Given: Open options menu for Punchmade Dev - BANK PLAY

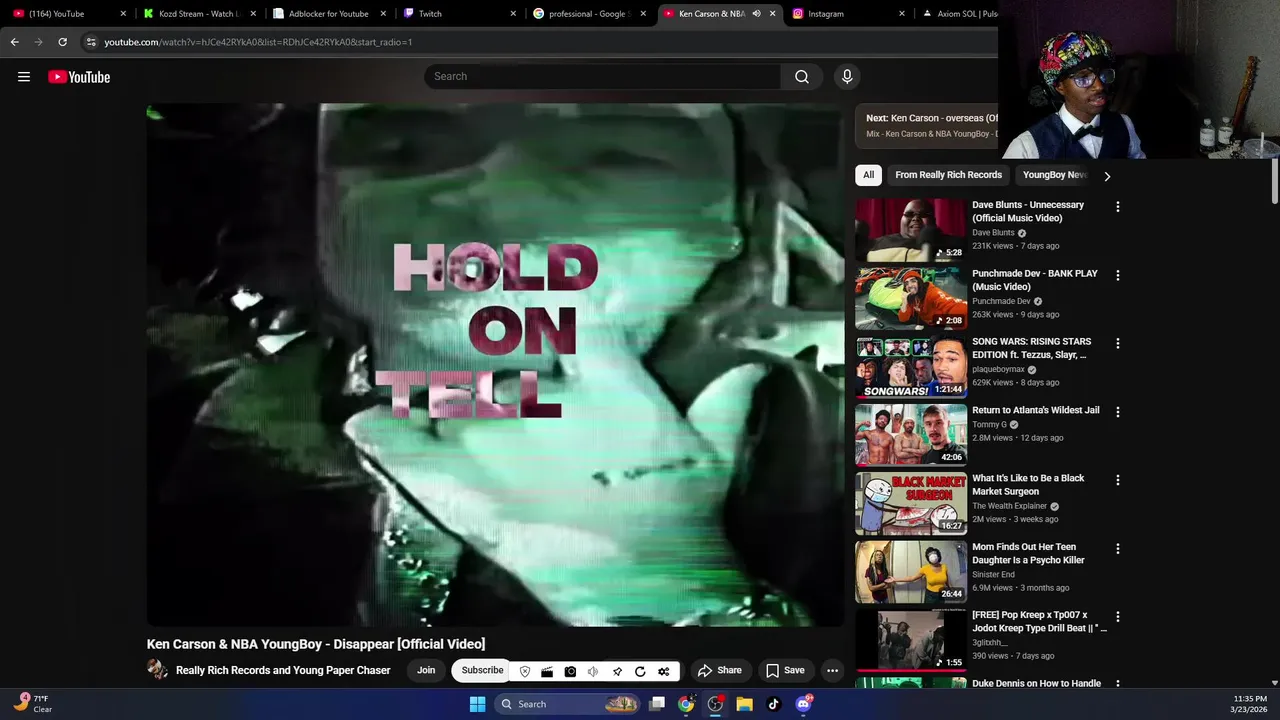Looking at the screenshot, I should [x=1118, y=275].
